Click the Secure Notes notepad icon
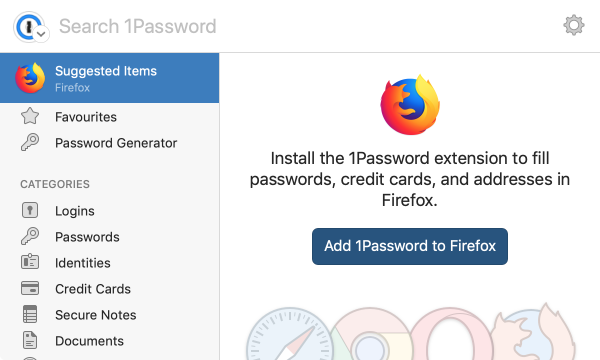 point(30,314)
